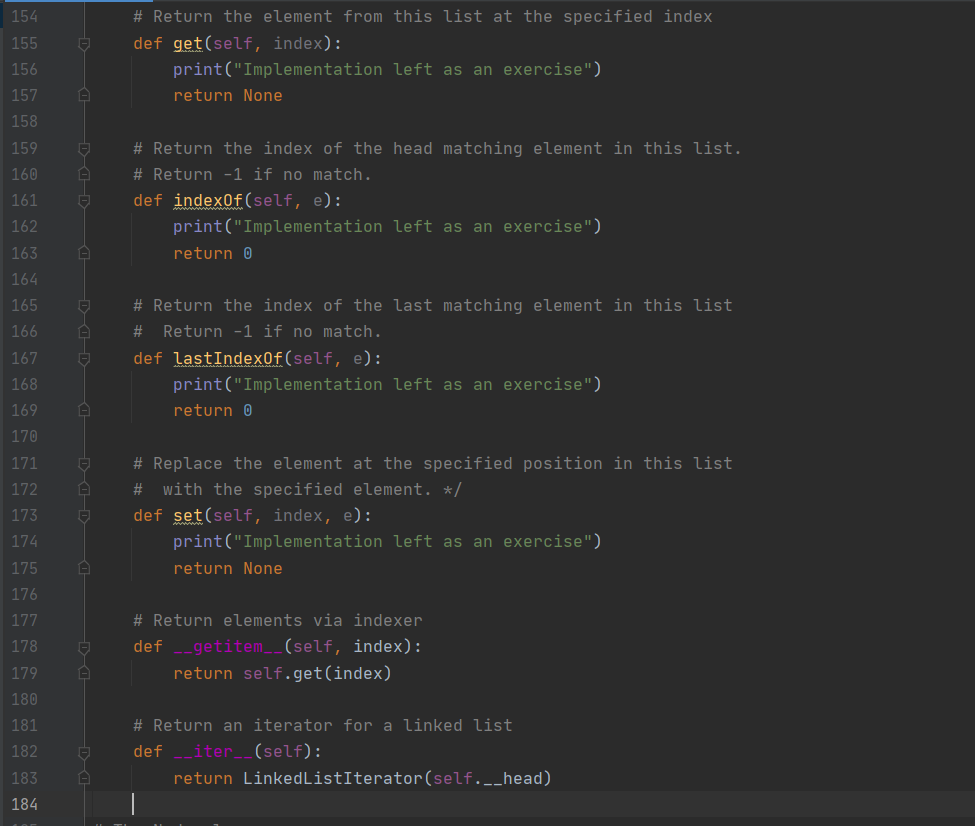Click the gutter fold icon beside line 166

point(84,331)
